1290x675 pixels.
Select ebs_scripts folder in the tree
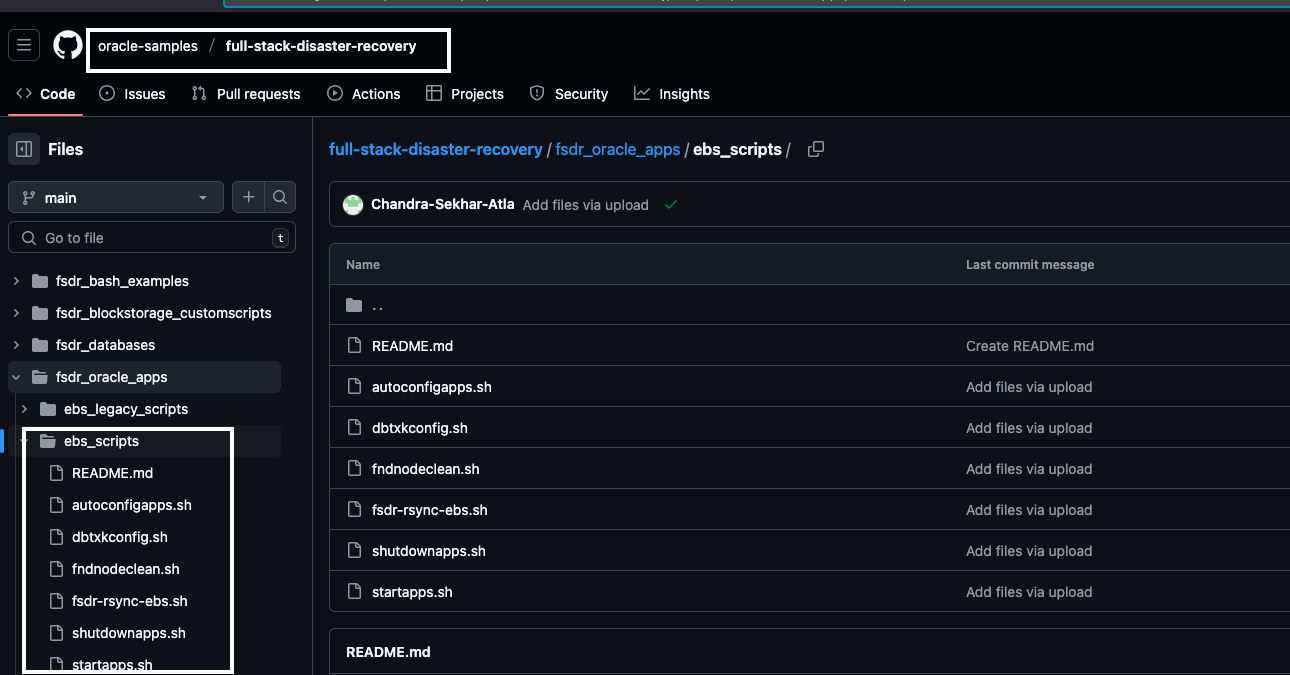point(101,441)
